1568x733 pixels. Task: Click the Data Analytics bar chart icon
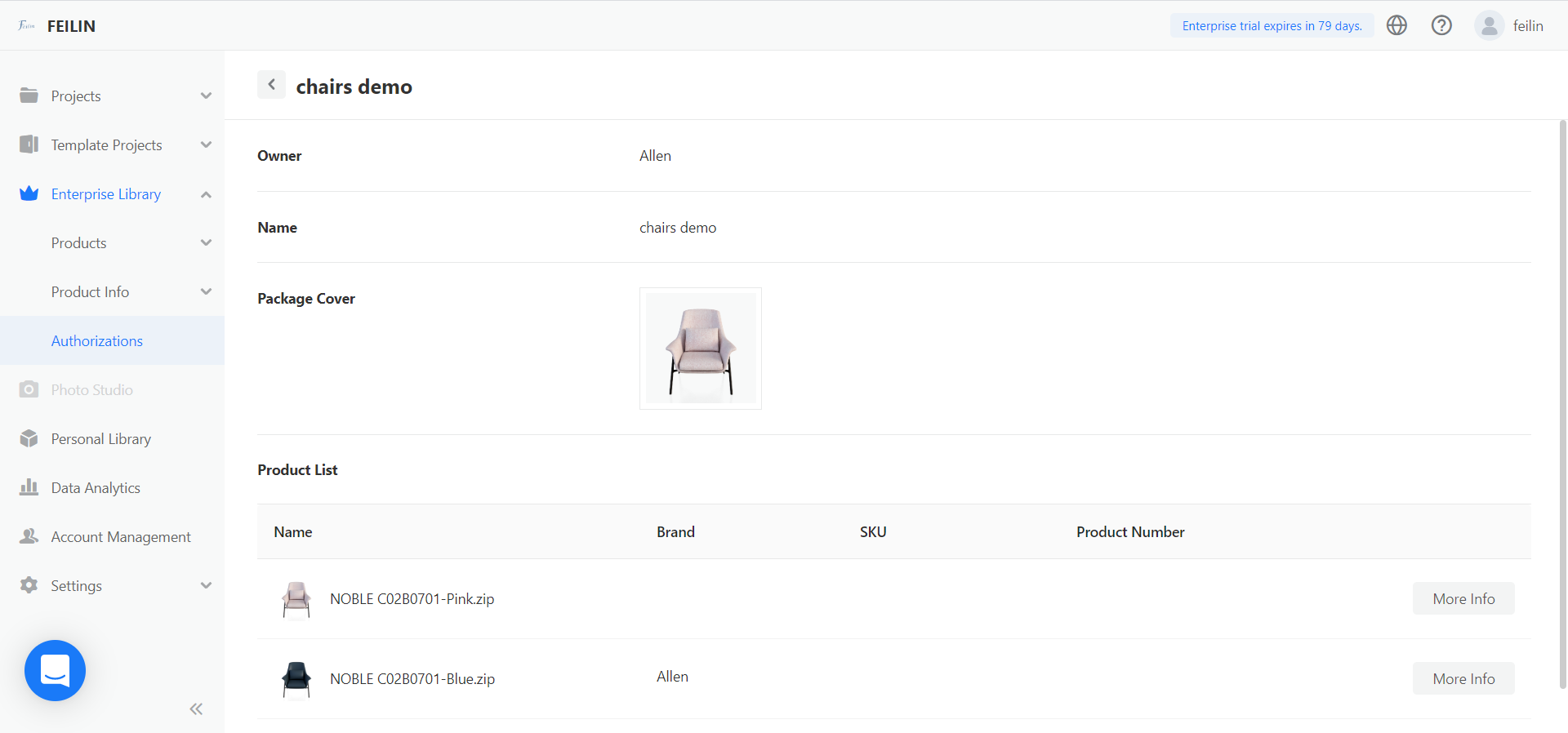click(29, 487)
